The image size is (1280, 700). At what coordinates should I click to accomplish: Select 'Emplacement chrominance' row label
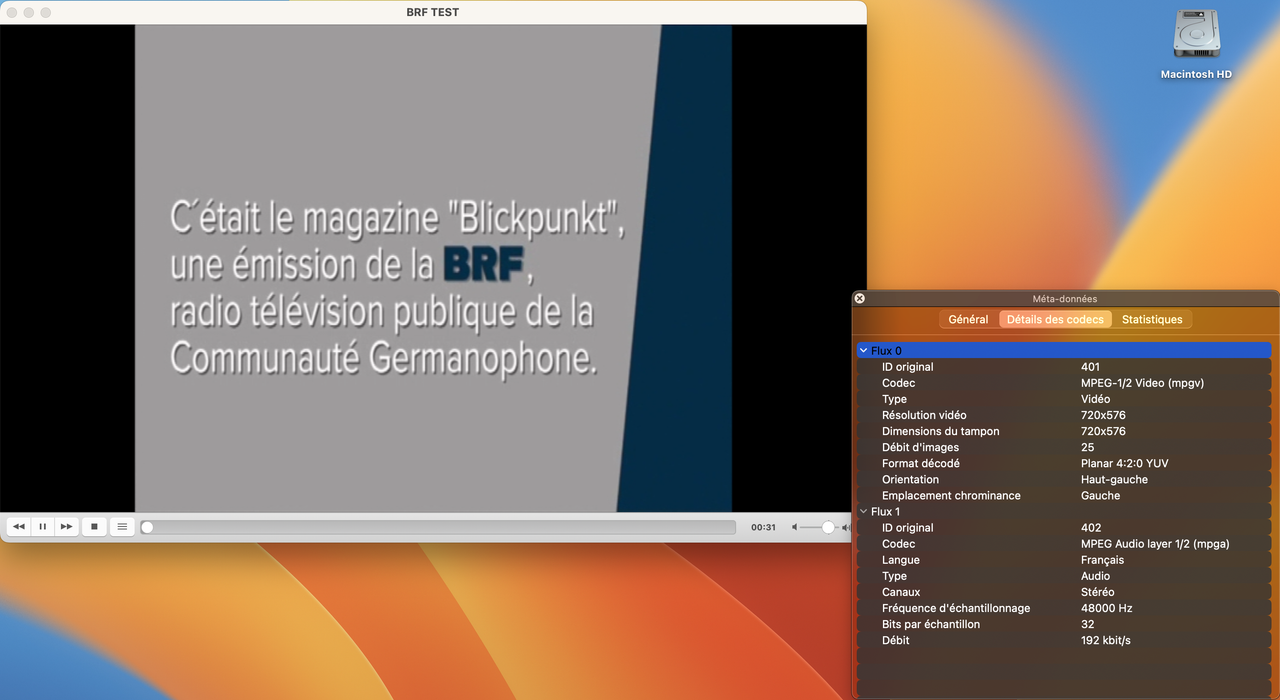[x=951, y=495]
